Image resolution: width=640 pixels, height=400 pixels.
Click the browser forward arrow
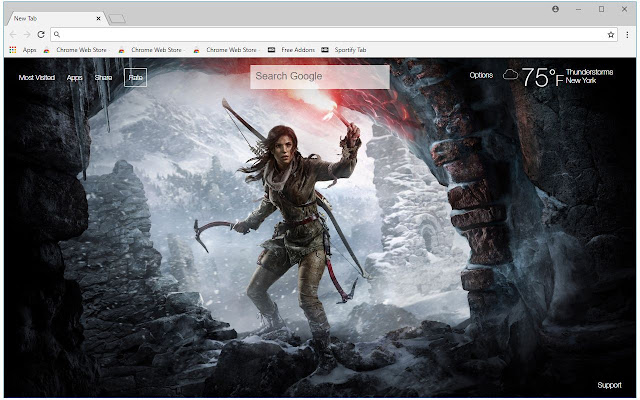point(27,35)
